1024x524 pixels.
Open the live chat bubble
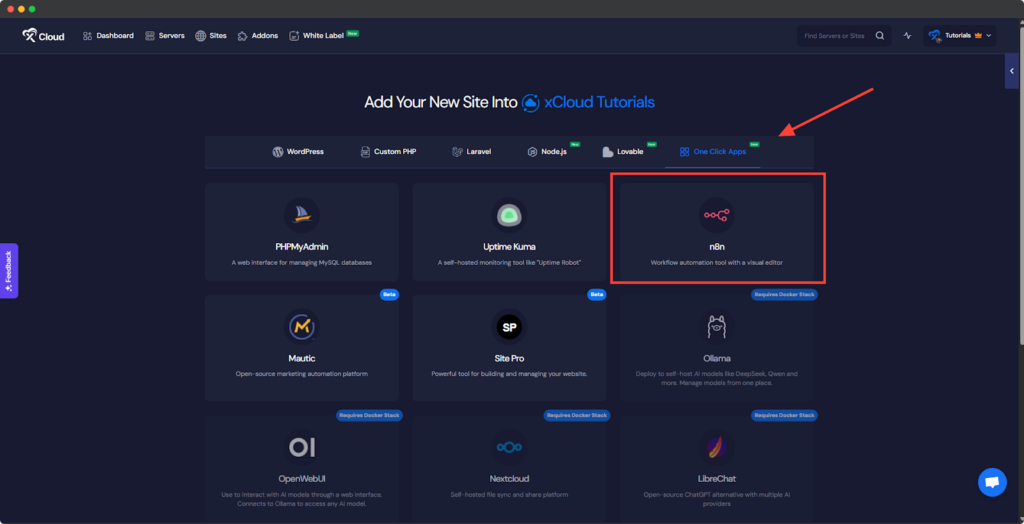point(992,482)
